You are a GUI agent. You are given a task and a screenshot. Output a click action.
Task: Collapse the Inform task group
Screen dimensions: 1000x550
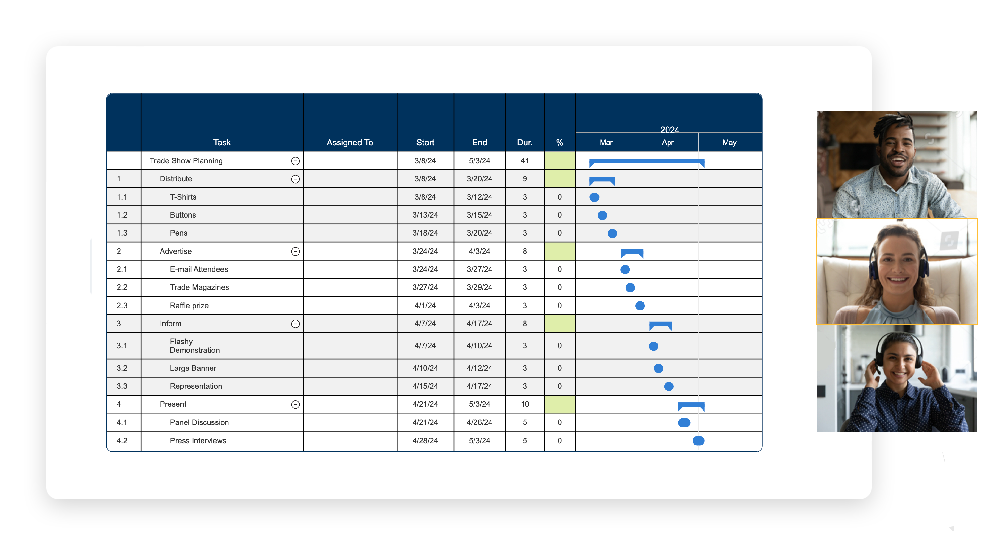click(x=295, y=323)
